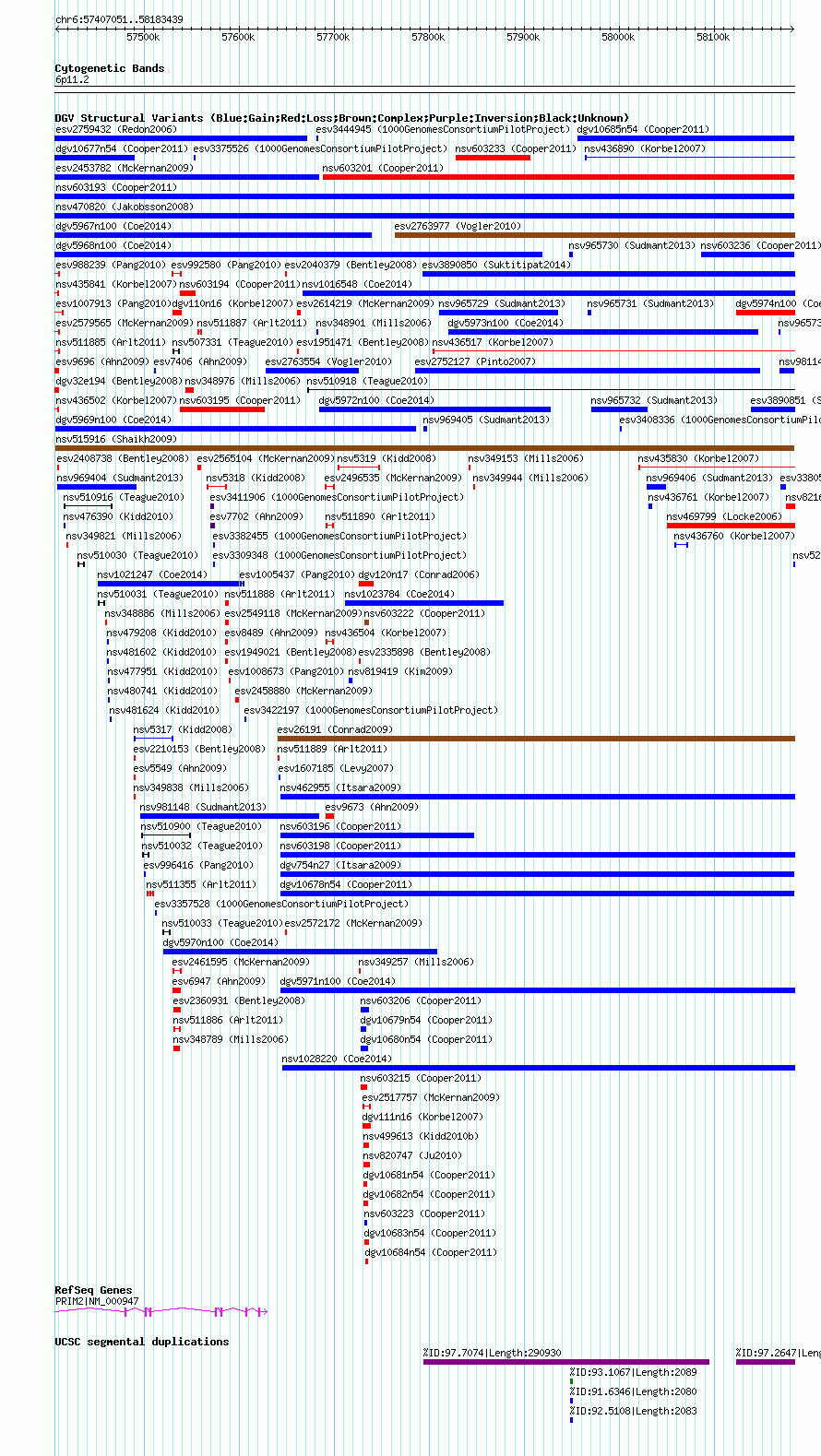
Task: Click nsv1028220 (Coe2014) variant label
Action: (338, 1059)
